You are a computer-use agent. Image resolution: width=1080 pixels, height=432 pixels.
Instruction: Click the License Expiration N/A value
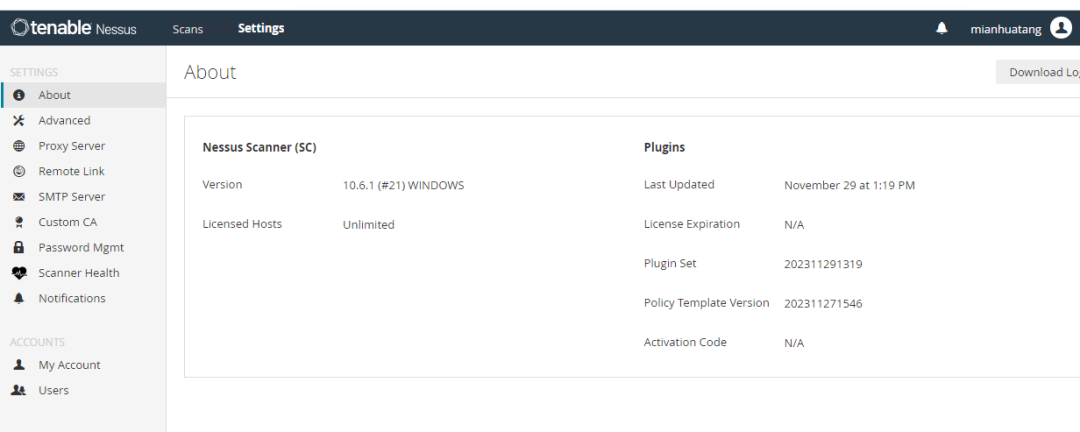[794, 225]
